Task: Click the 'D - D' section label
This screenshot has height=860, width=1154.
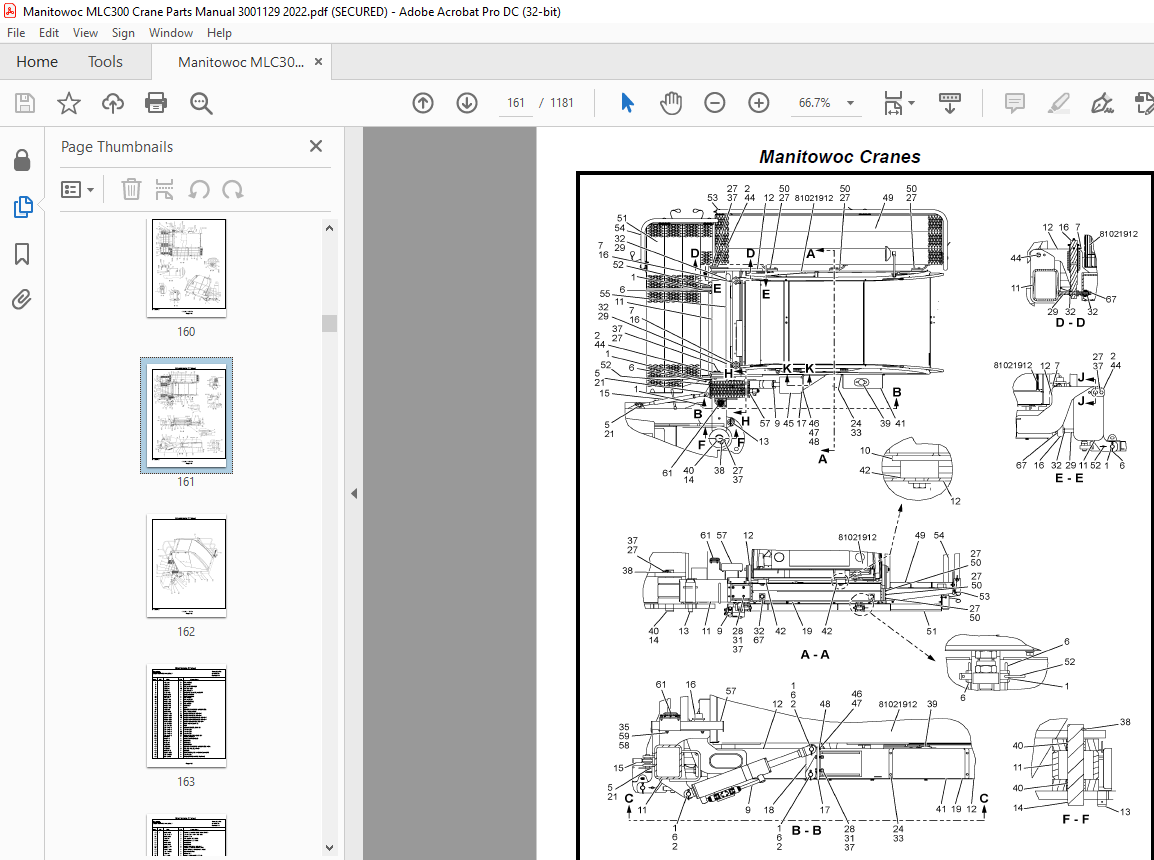Action: (x=1069, y=322)
